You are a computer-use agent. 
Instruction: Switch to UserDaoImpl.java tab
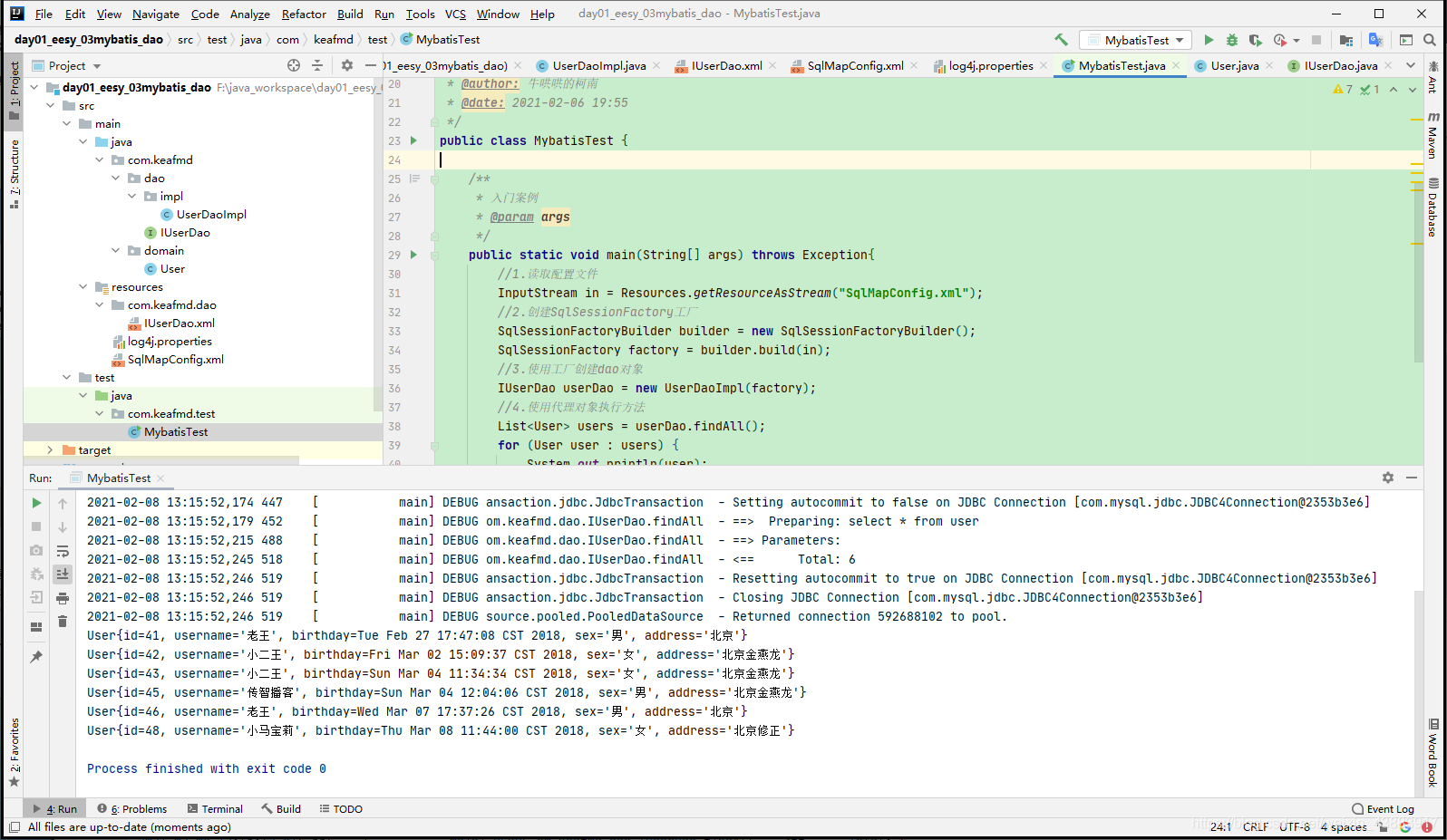599,65
